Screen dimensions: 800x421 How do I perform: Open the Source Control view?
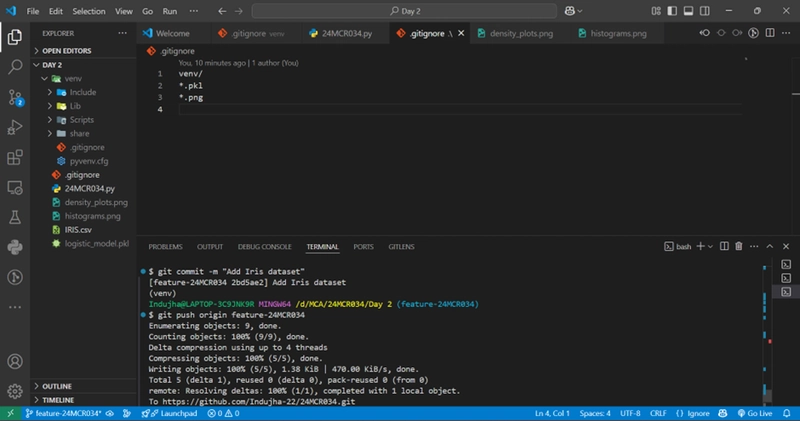click(15, 97)
